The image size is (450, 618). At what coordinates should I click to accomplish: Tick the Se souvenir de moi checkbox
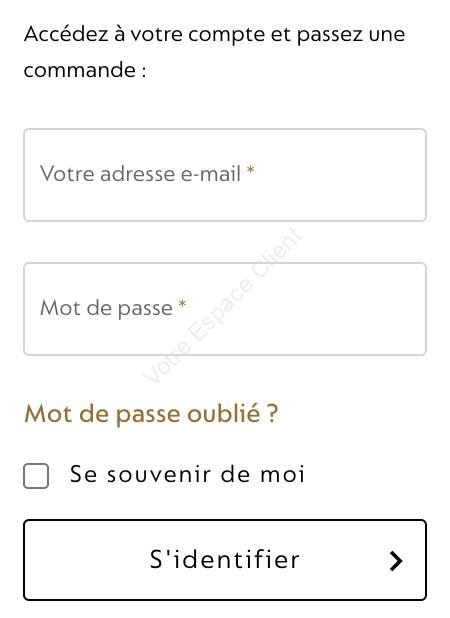click(36, 476)
